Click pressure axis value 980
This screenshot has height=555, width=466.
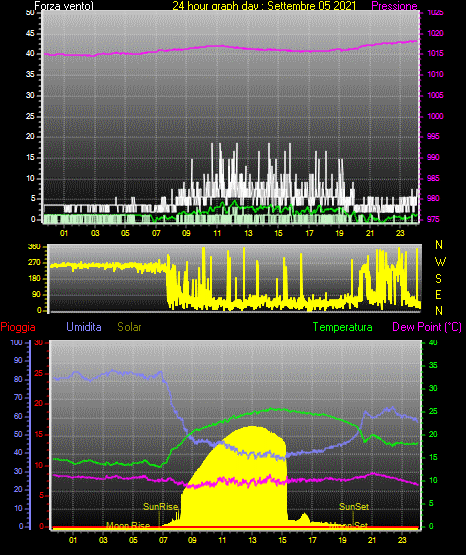point(433,198)
